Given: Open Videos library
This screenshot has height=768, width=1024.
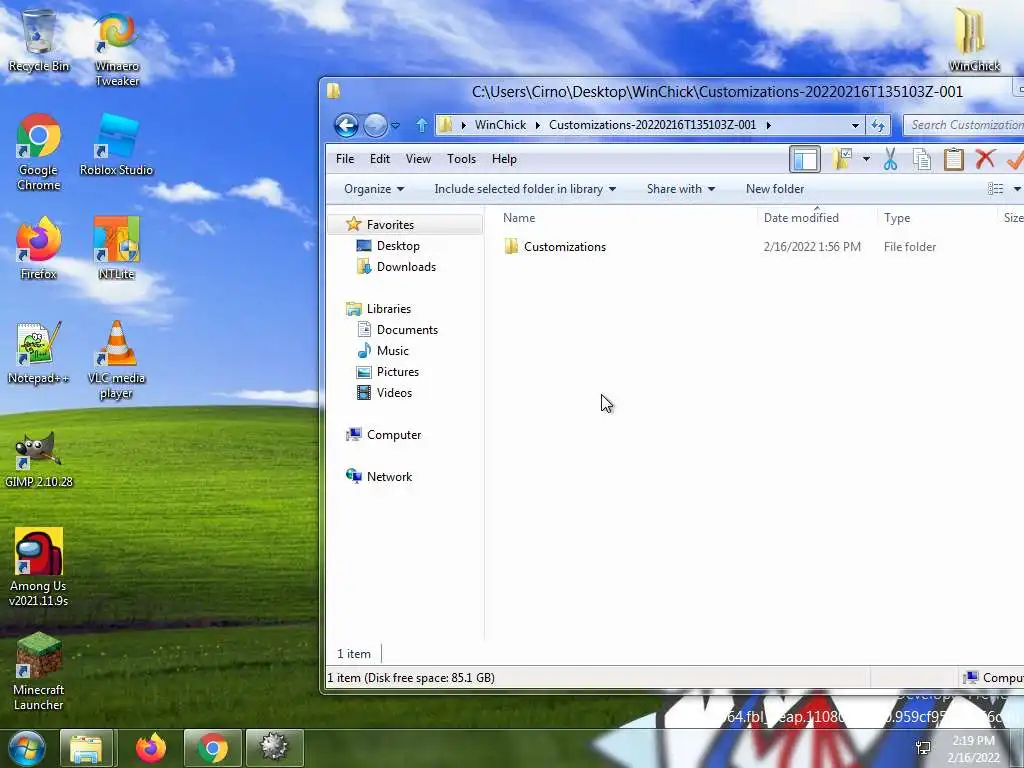Looking at the screenshot, I should (x=394, y=392).
